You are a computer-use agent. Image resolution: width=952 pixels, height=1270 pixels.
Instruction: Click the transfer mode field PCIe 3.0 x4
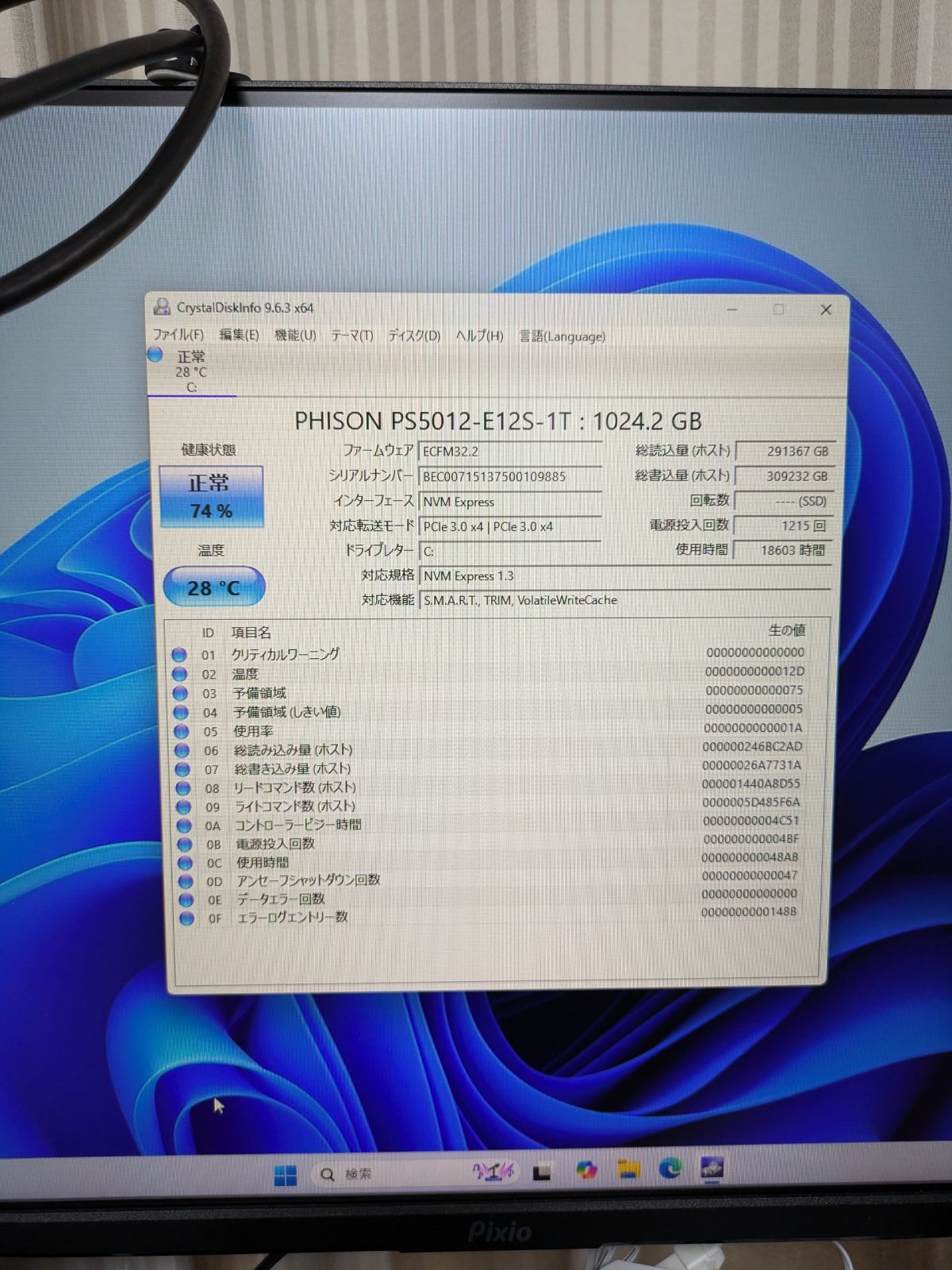(x=511, y=526)
